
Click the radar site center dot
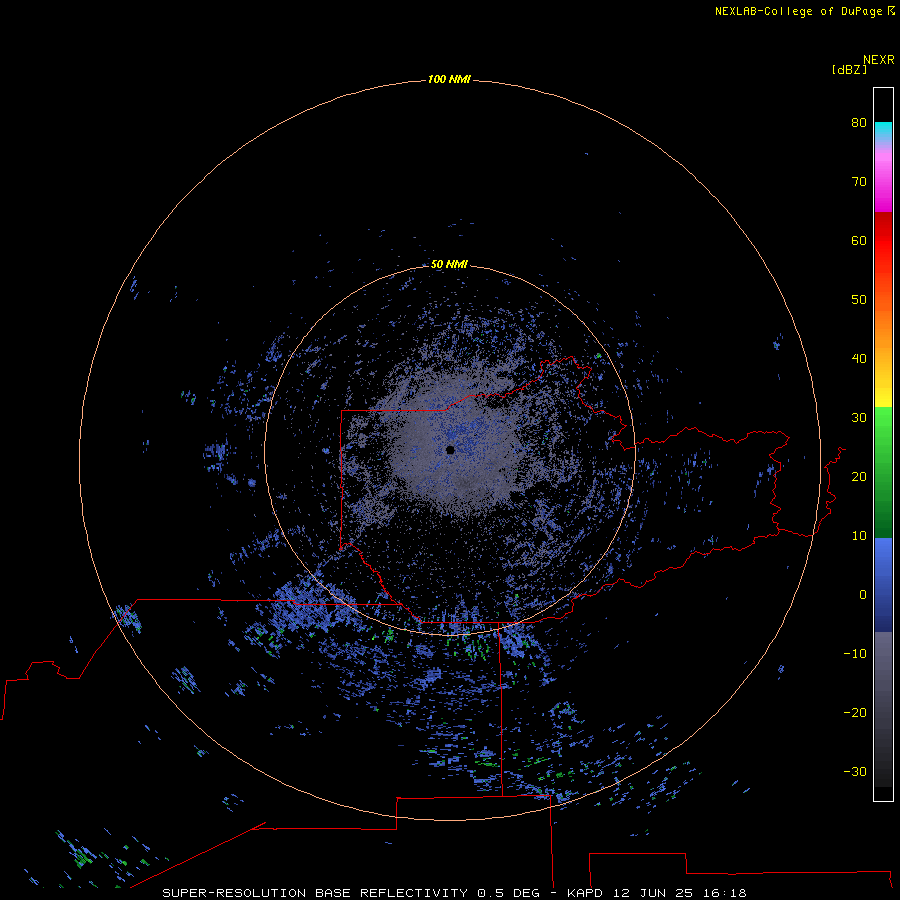[x=450, y=450]
